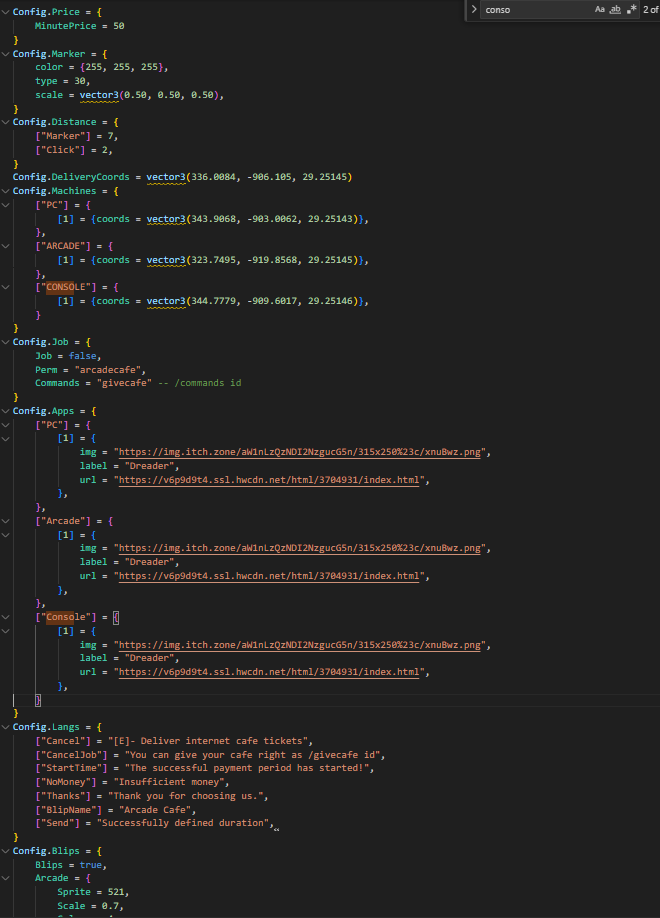Toggle Match Whole Word option
Image resolution: width=660 pixels, height=918 pixels.
pyautogui.click(x=616, y=9)
